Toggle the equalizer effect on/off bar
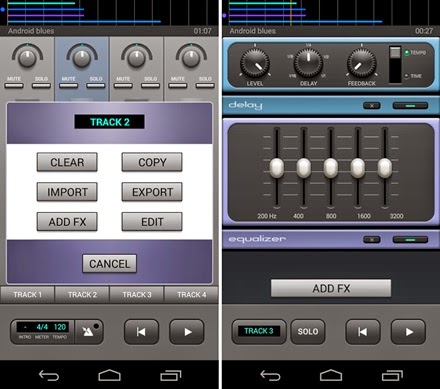The image size is (440, 389). click(x=410, y=239)
